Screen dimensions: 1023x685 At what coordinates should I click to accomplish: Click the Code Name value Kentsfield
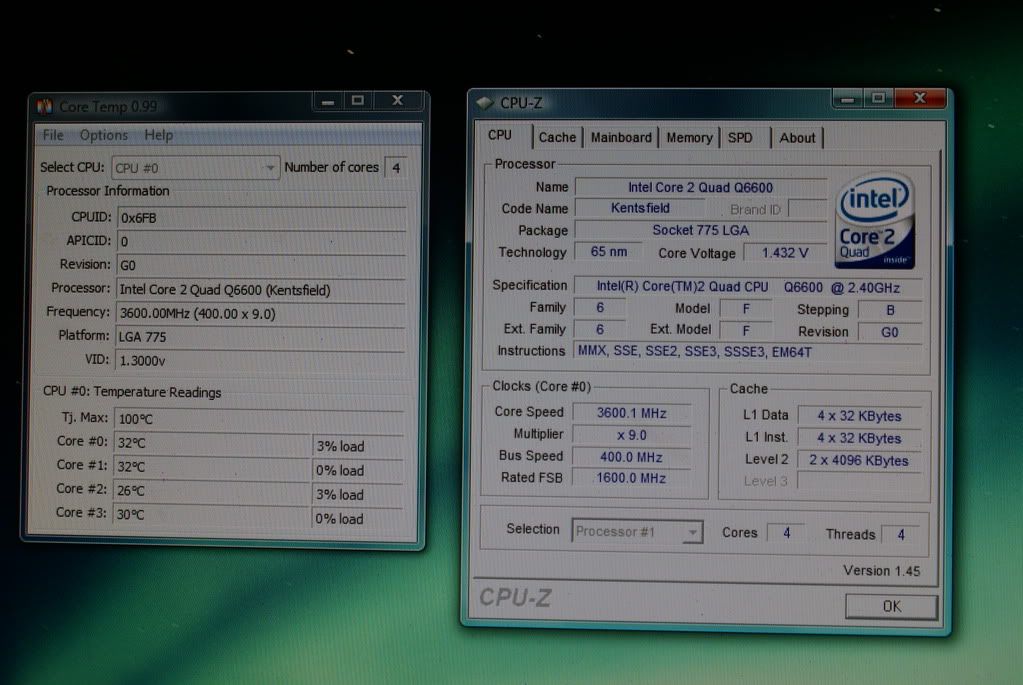[640, 208]
